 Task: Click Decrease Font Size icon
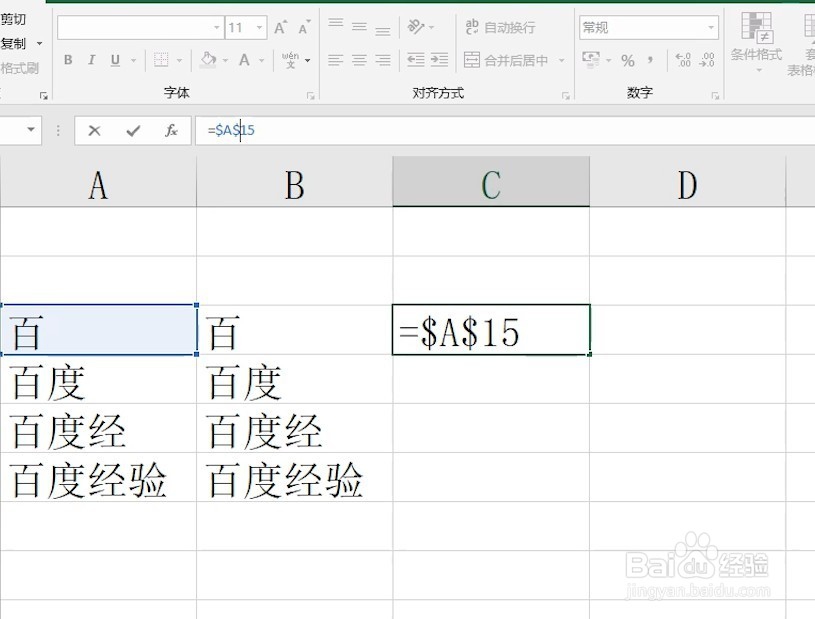coord(305,27)
